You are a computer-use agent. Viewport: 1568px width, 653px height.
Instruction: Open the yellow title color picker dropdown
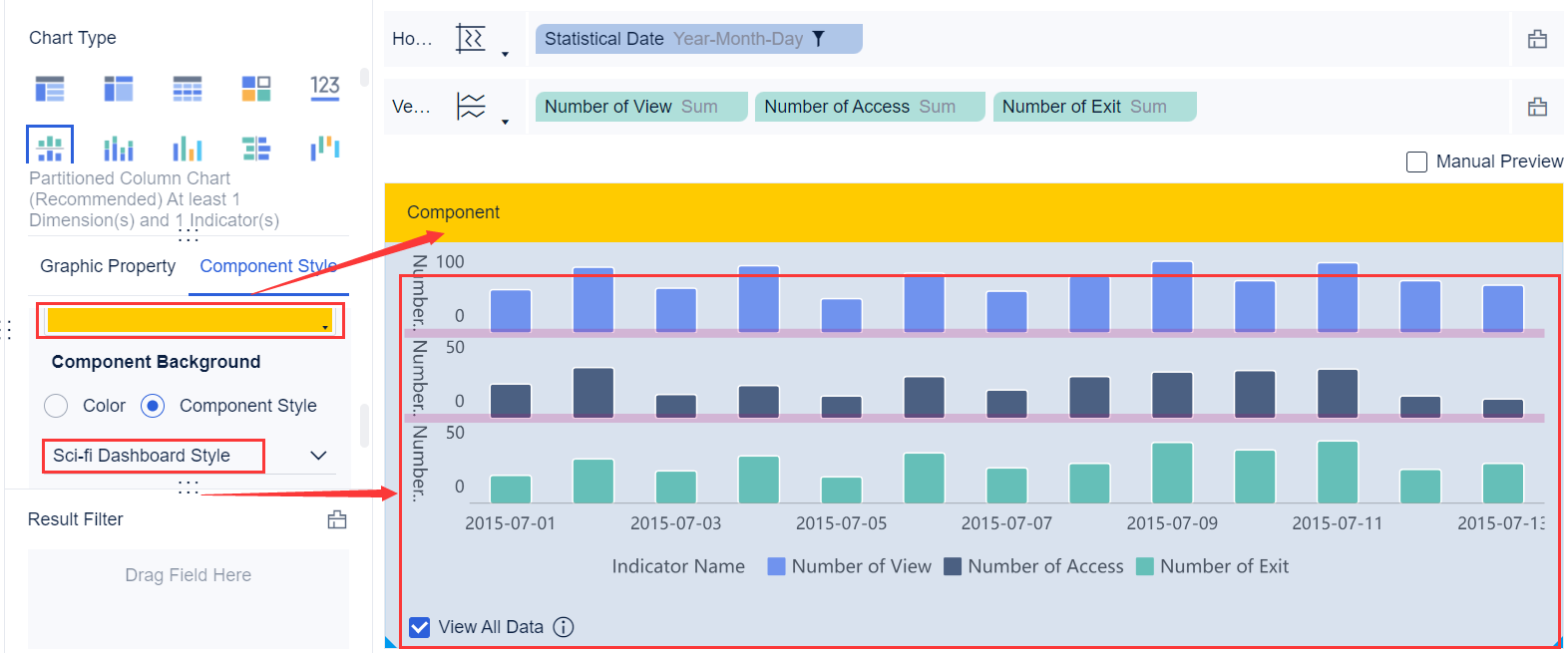tap(326, 327)
